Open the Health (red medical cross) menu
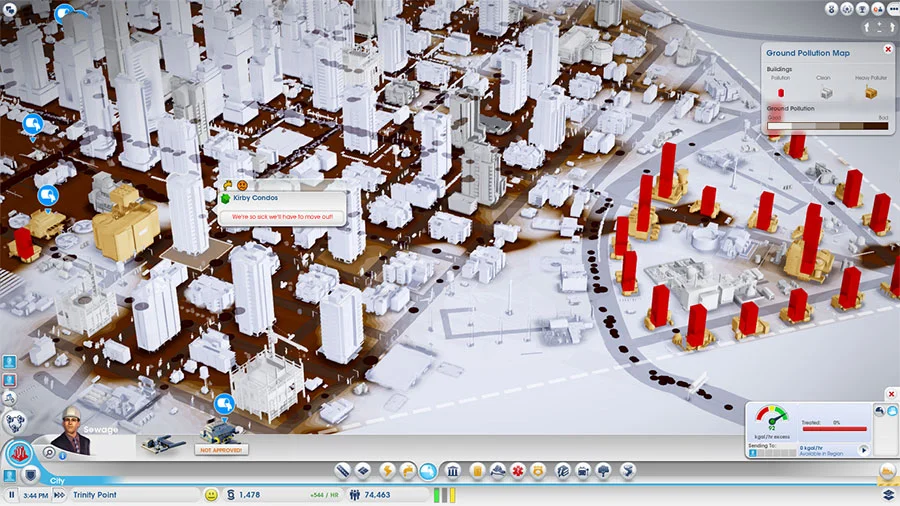Screen dimensions: 900x506 click(518, 471)
